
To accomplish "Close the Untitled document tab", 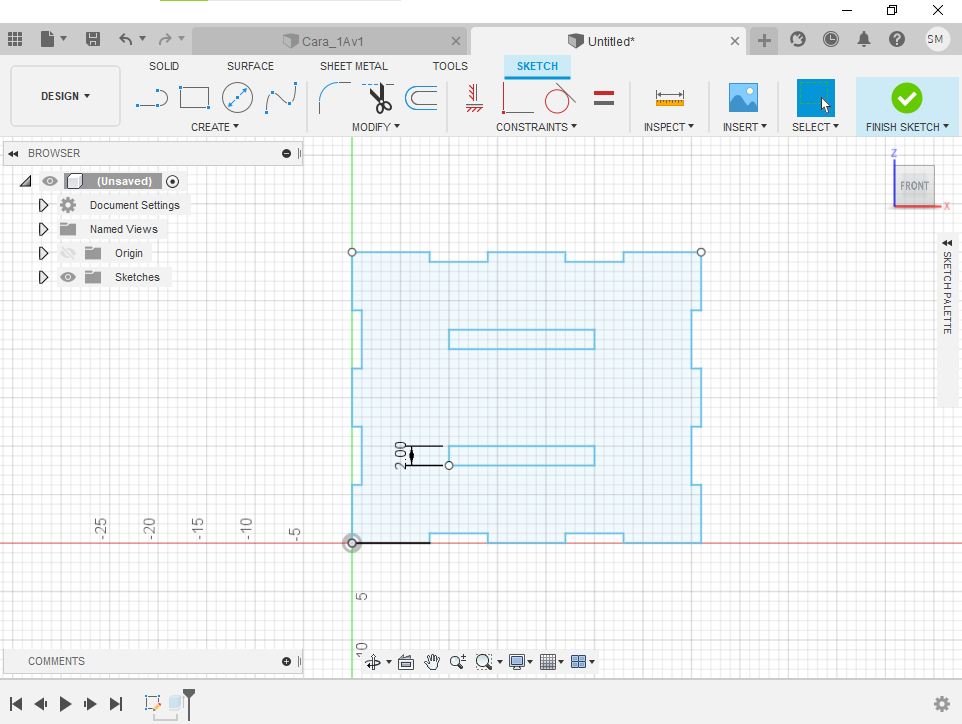I will pos(734,41).
